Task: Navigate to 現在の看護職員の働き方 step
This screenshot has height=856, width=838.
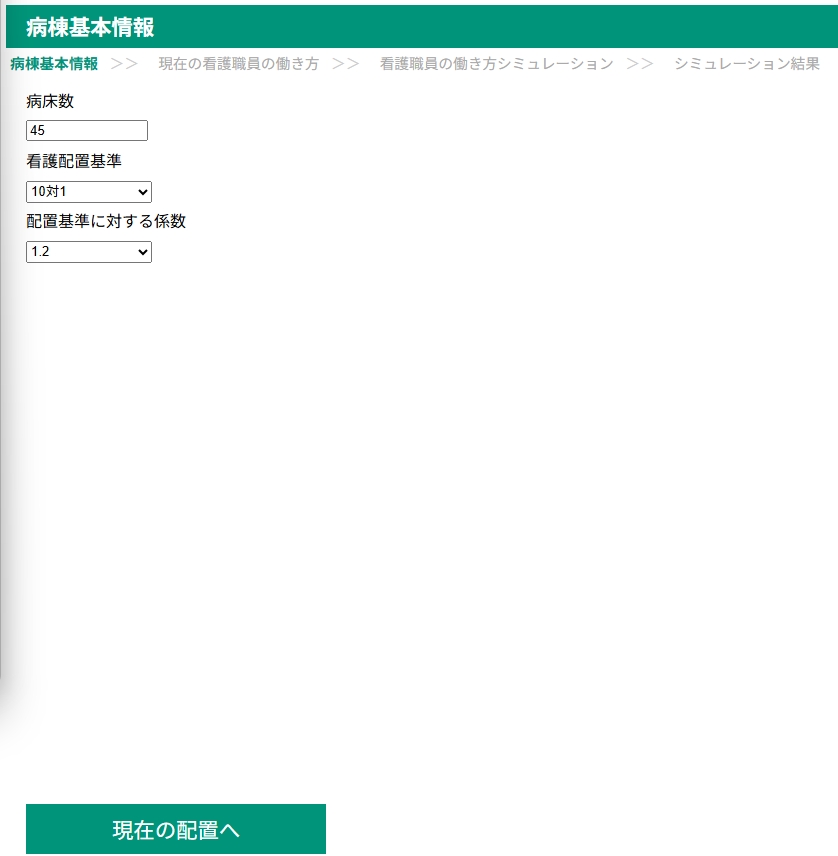Action: coord(238,63)
